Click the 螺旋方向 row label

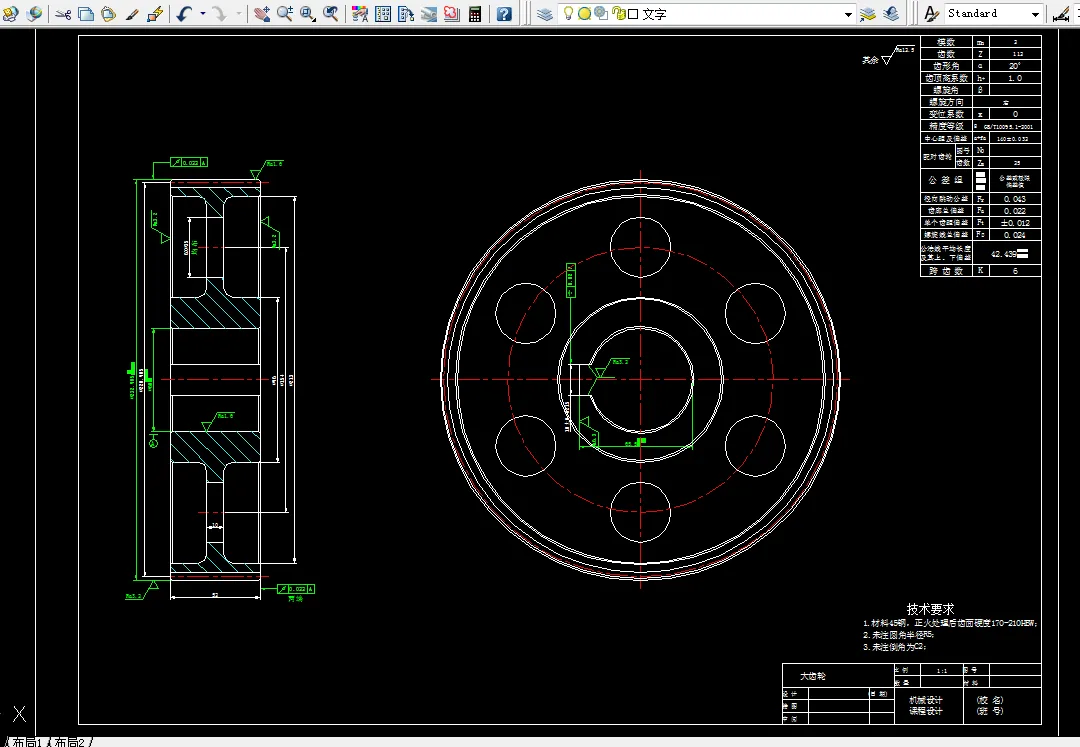946,102
